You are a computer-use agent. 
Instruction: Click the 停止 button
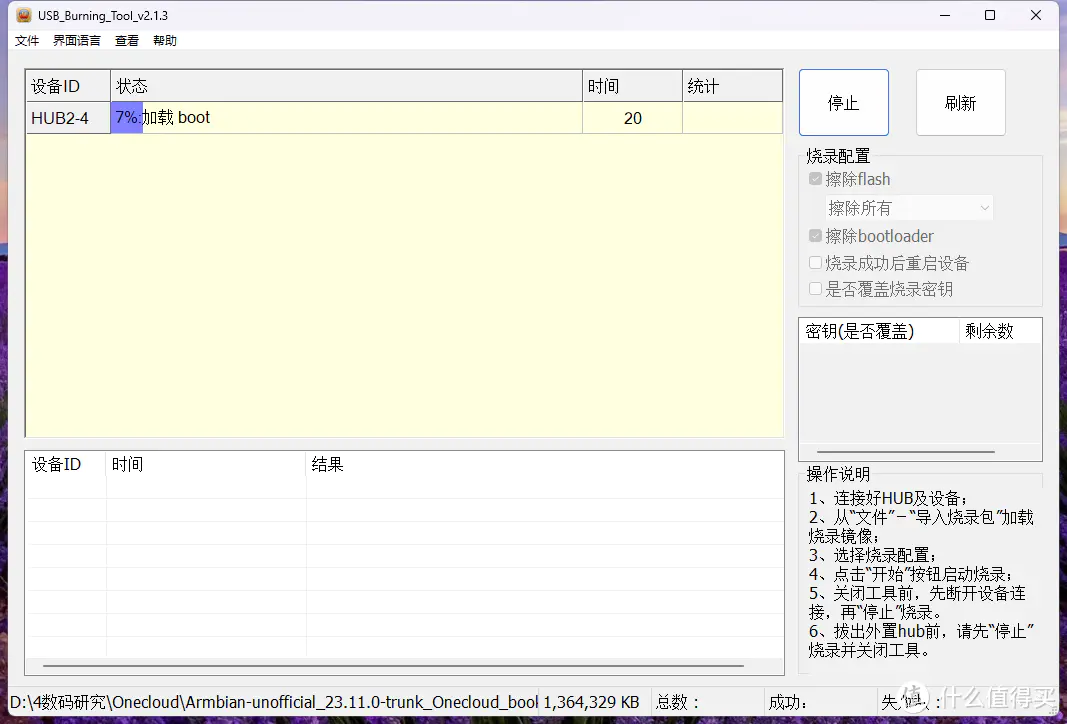coord(844,103)
